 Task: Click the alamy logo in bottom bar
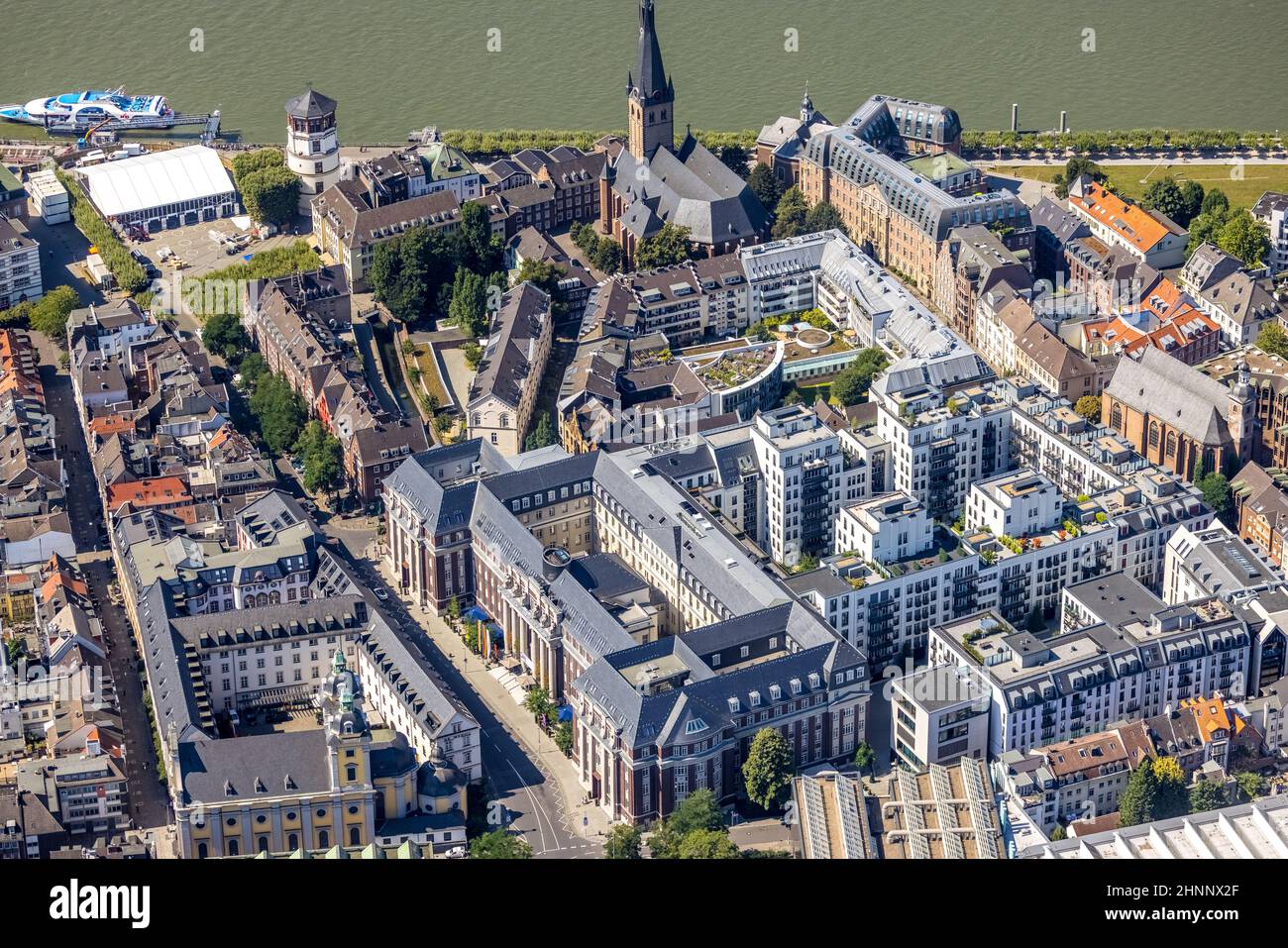point(100,903)
